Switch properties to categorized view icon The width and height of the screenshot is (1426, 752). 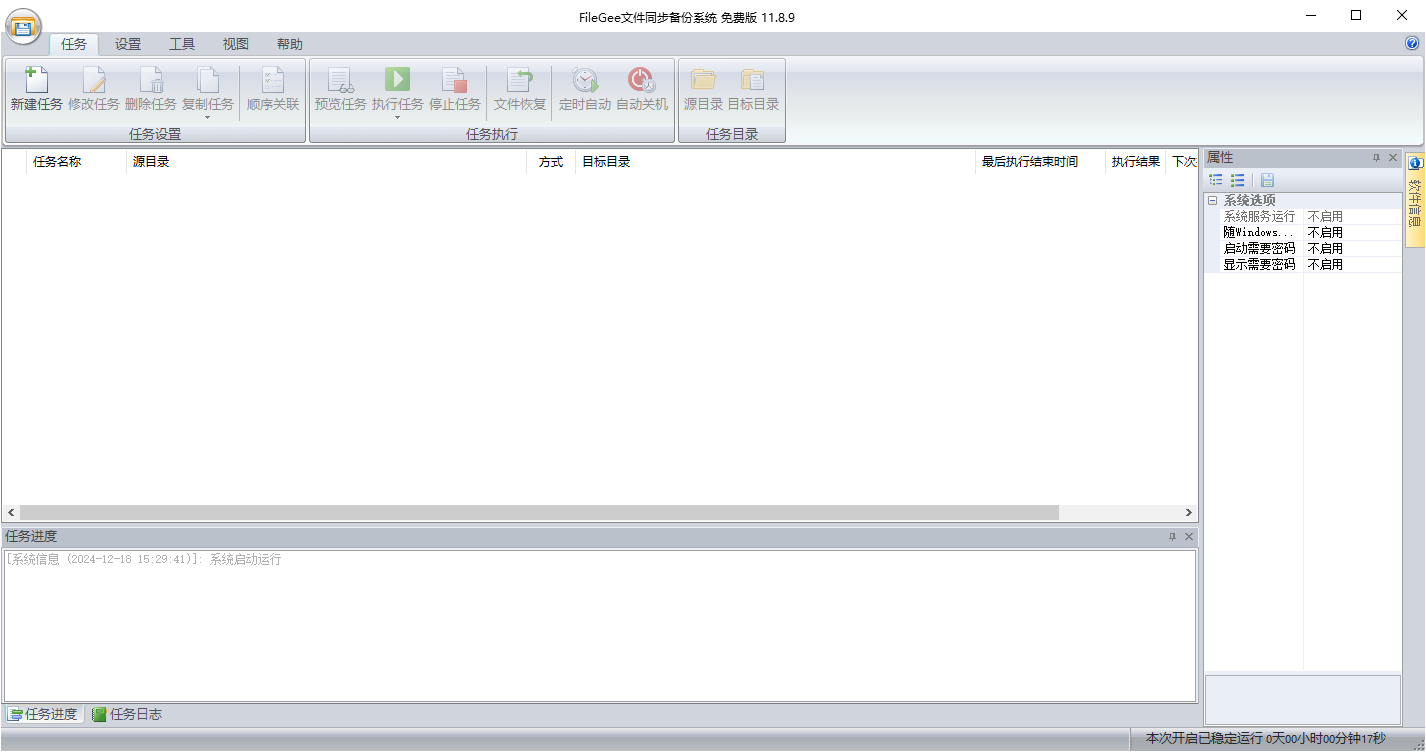1216,180
